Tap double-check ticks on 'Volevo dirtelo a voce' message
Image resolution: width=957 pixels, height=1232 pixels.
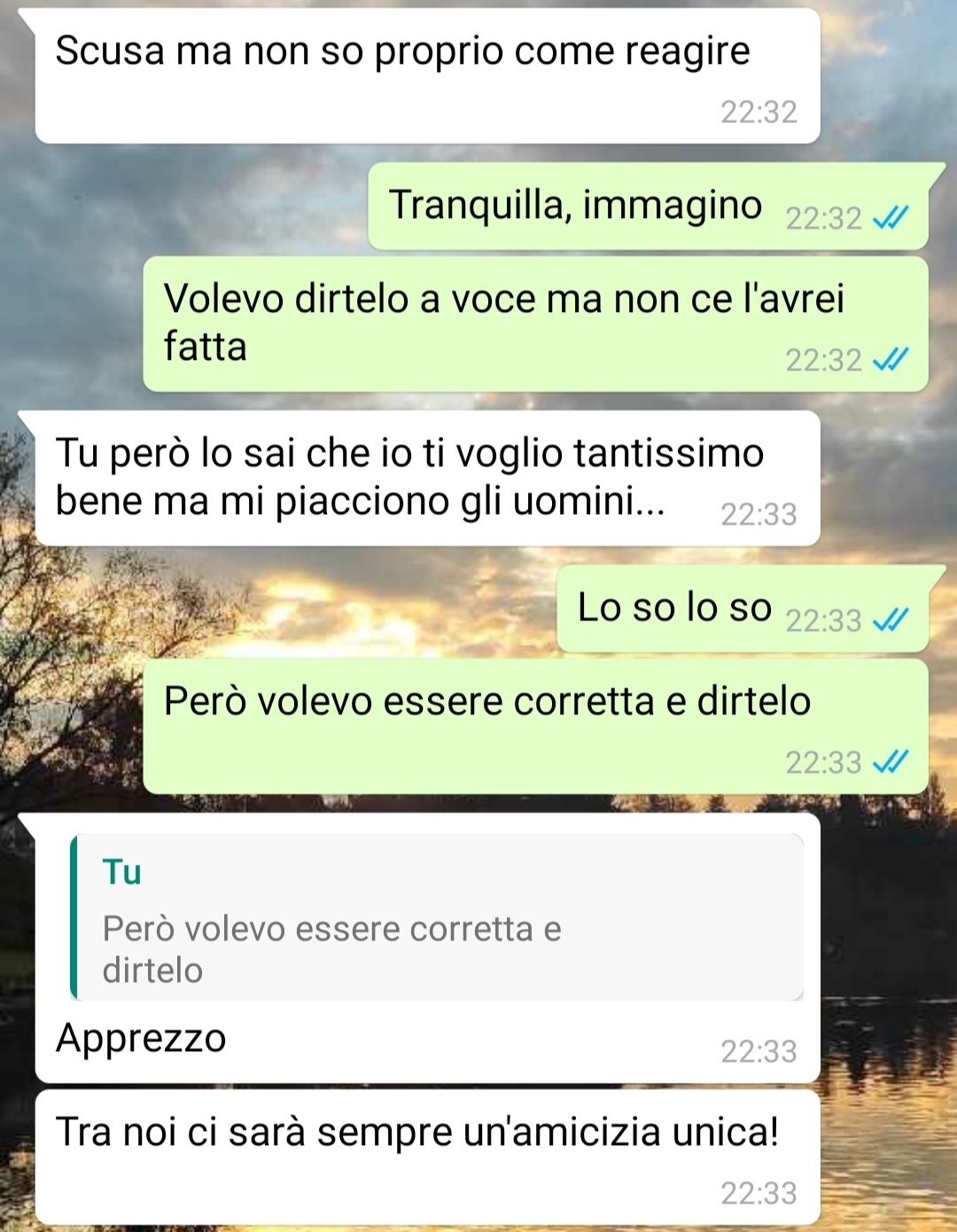(891, 359)
